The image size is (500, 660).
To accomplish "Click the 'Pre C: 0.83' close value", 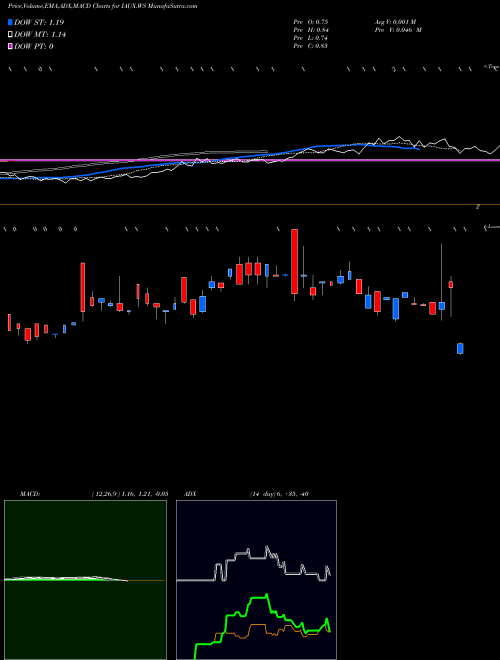I will pos(311,46).
